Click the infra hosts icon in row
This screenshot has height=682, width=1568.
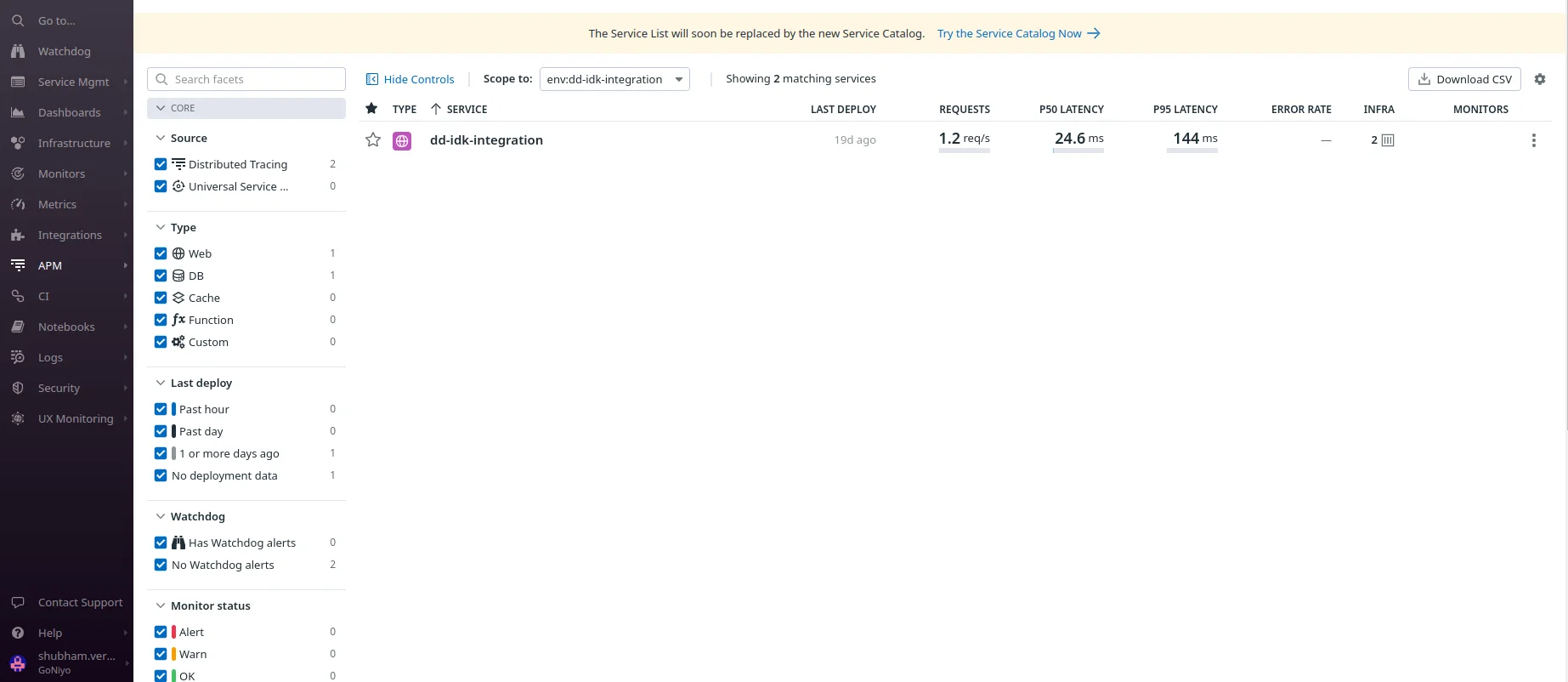pyautogui.click(x=1388, y=140)
